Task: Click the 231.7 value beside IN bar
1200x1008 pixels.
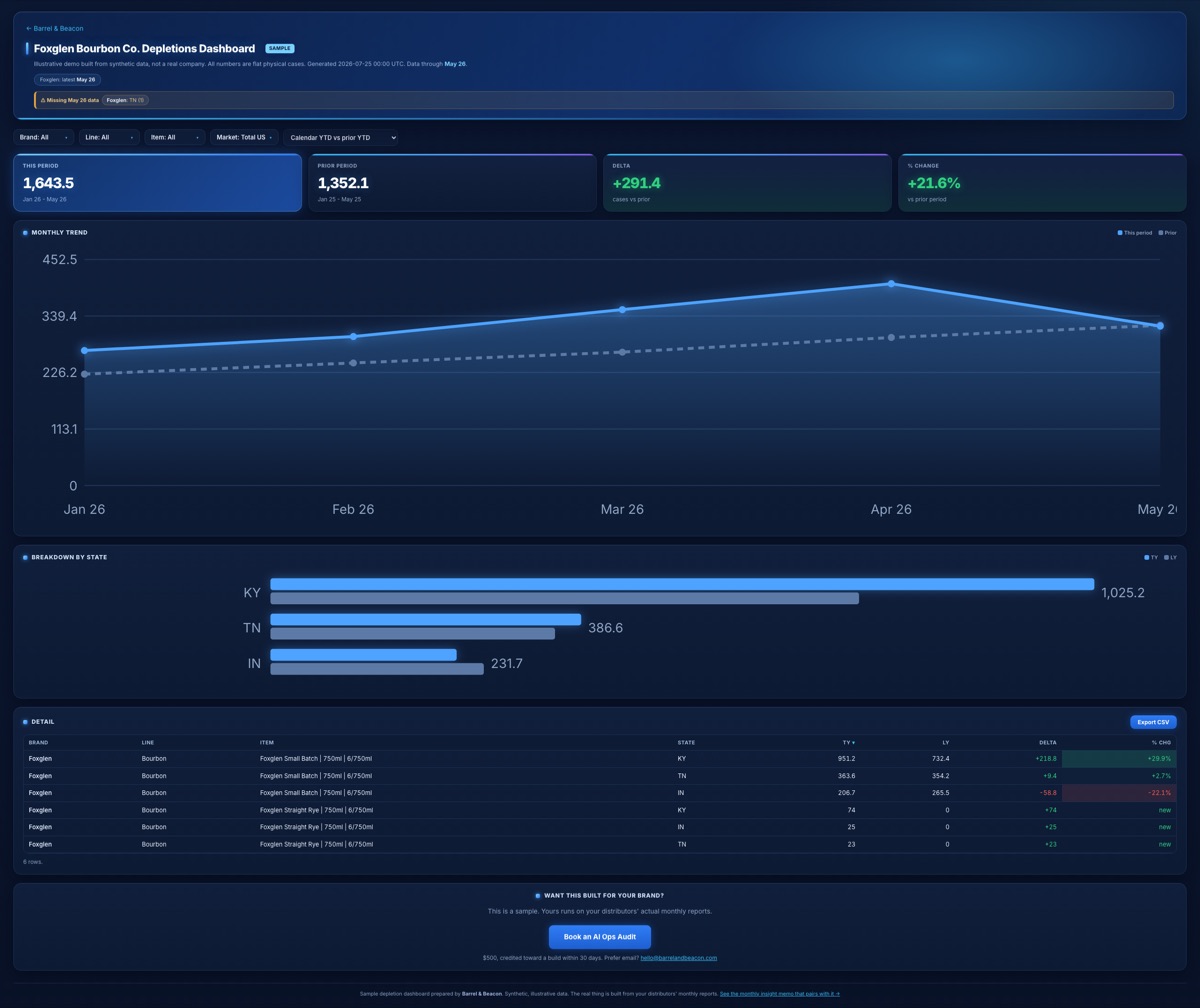Action: click(x=507, y=663)
